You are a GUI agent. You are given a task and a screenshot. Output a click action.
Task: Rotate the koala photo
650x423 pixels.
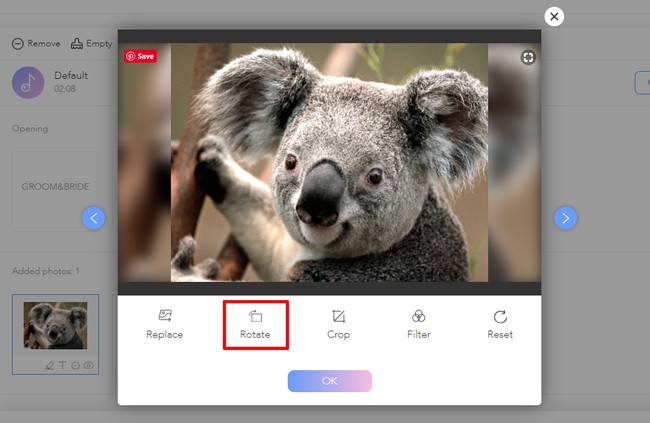255,325
